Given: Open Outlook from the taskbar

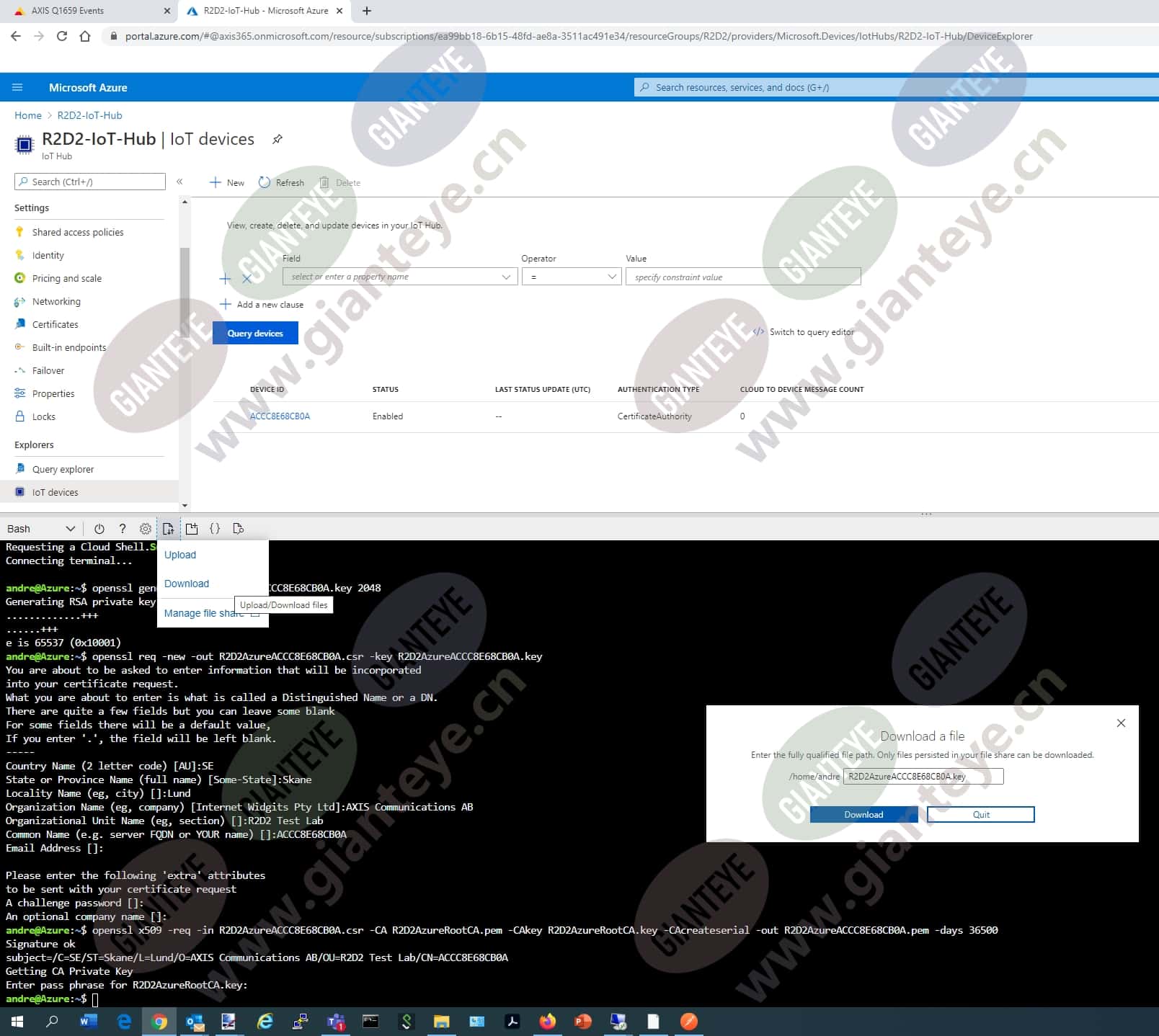Looking at the screenshot, I should pos(195,1021).
